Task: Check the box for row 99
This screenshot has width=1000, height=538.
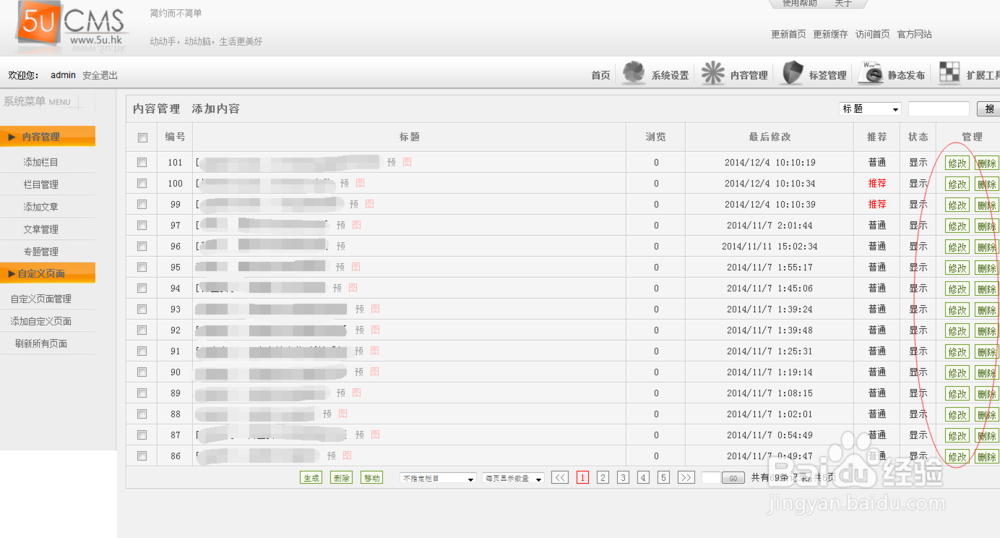Action: [142, 205]
